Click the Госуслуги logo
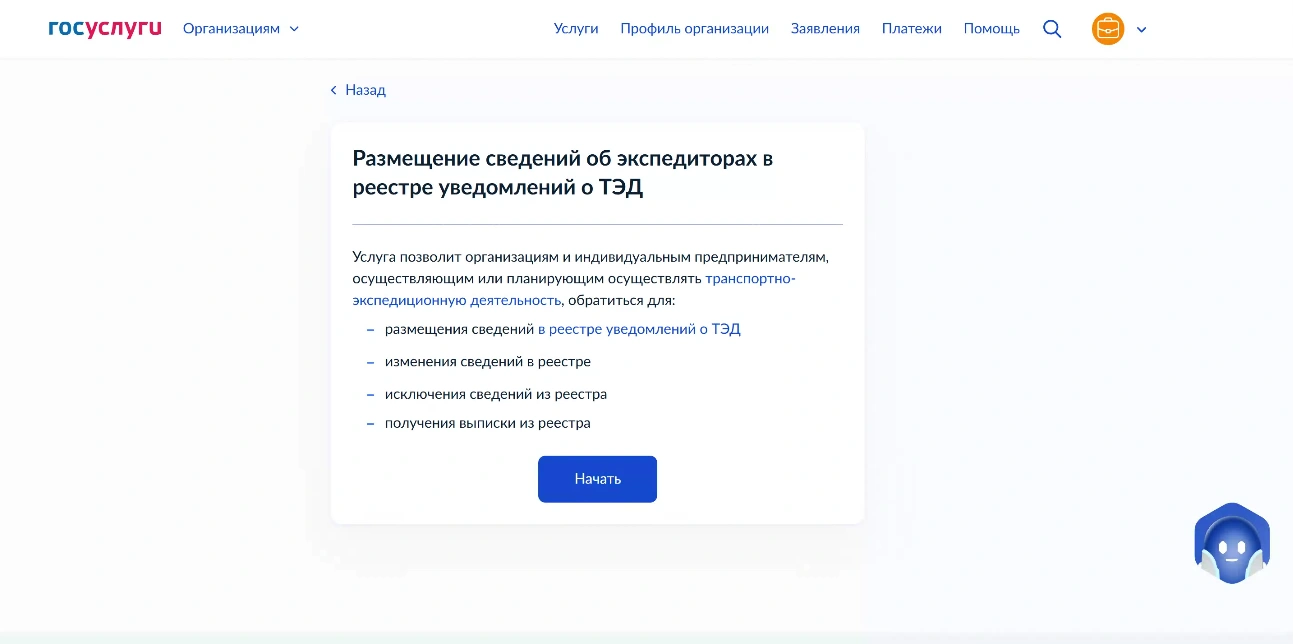 (x=105, y=28)
